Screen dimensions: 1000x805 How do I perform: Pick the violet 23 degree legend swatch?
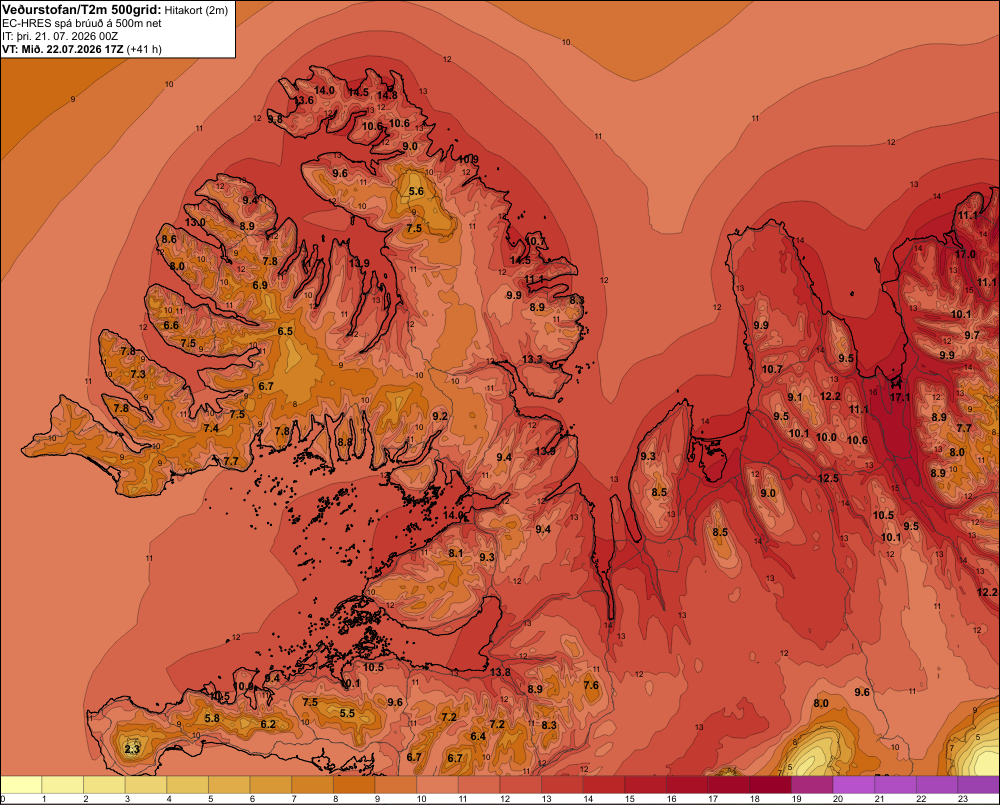pyautogui.click(x=979, y=785)
